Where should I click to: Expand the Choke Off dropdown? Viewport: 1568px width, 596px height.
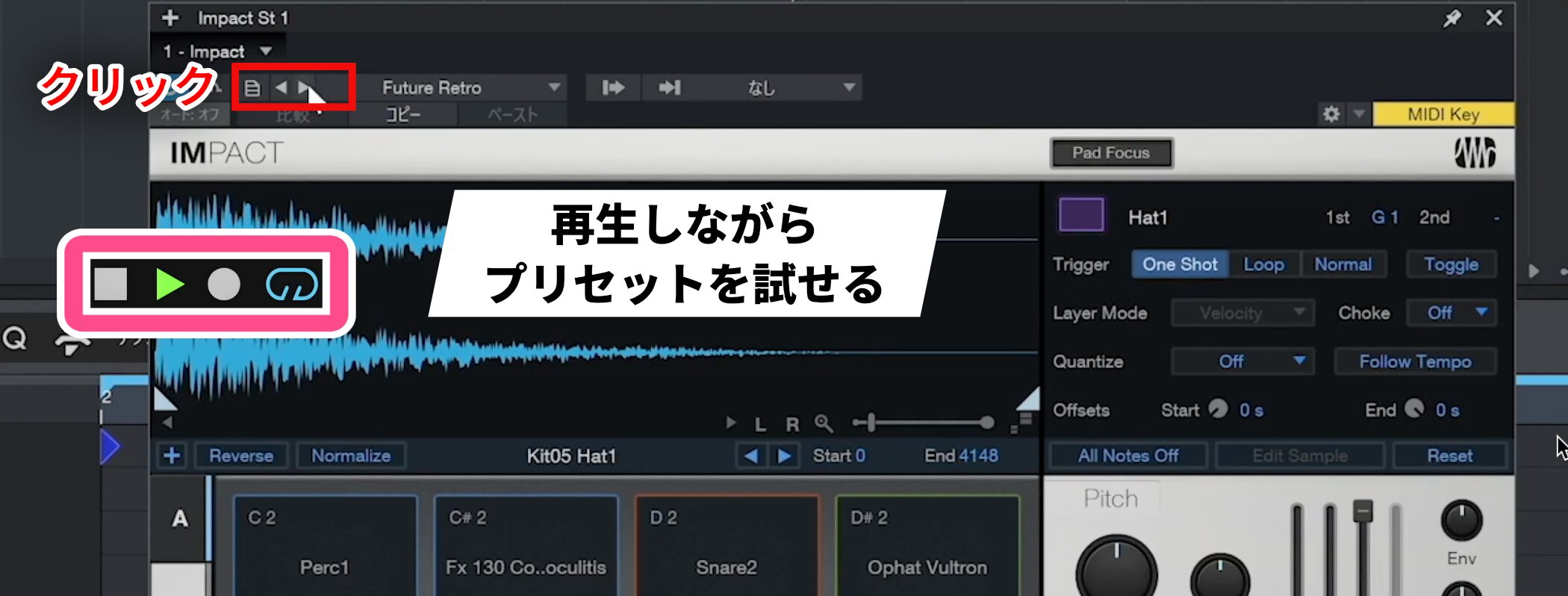(x=1452, y=313)
